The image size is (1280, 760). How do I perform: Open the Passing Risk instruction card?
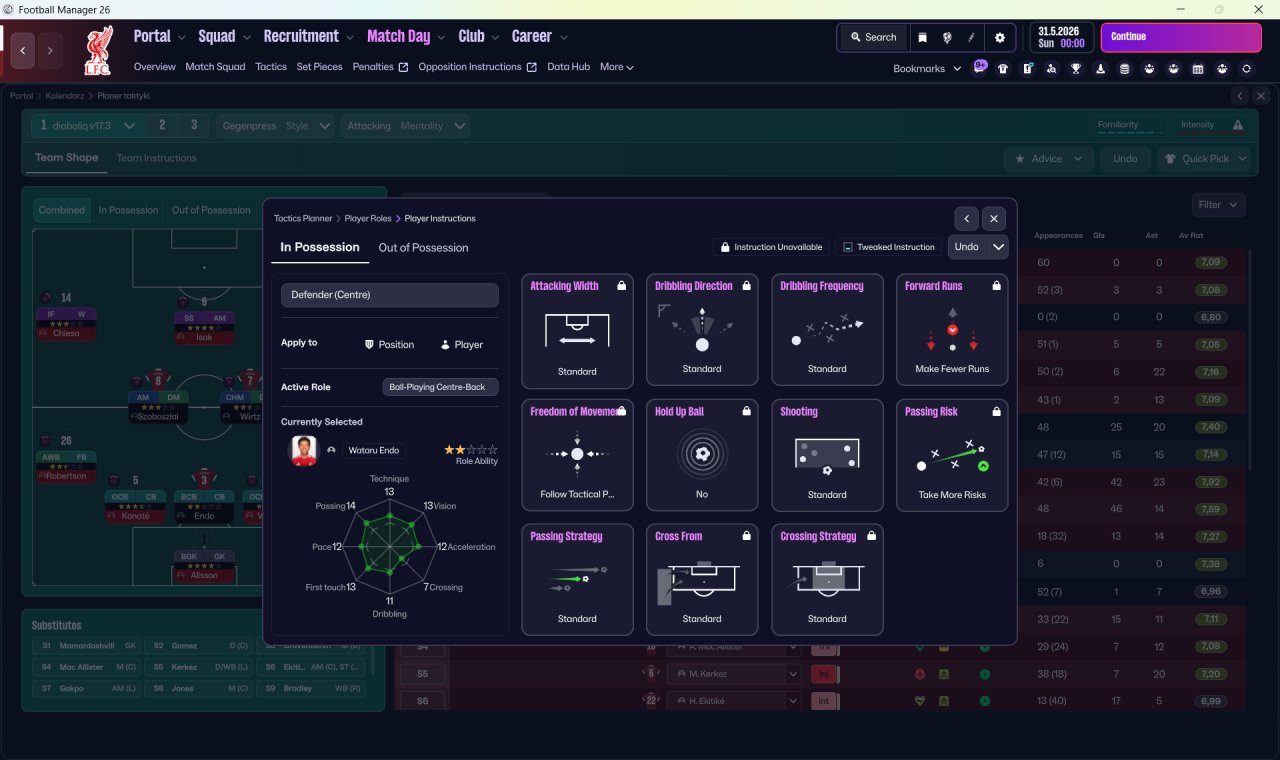[952, 455]
